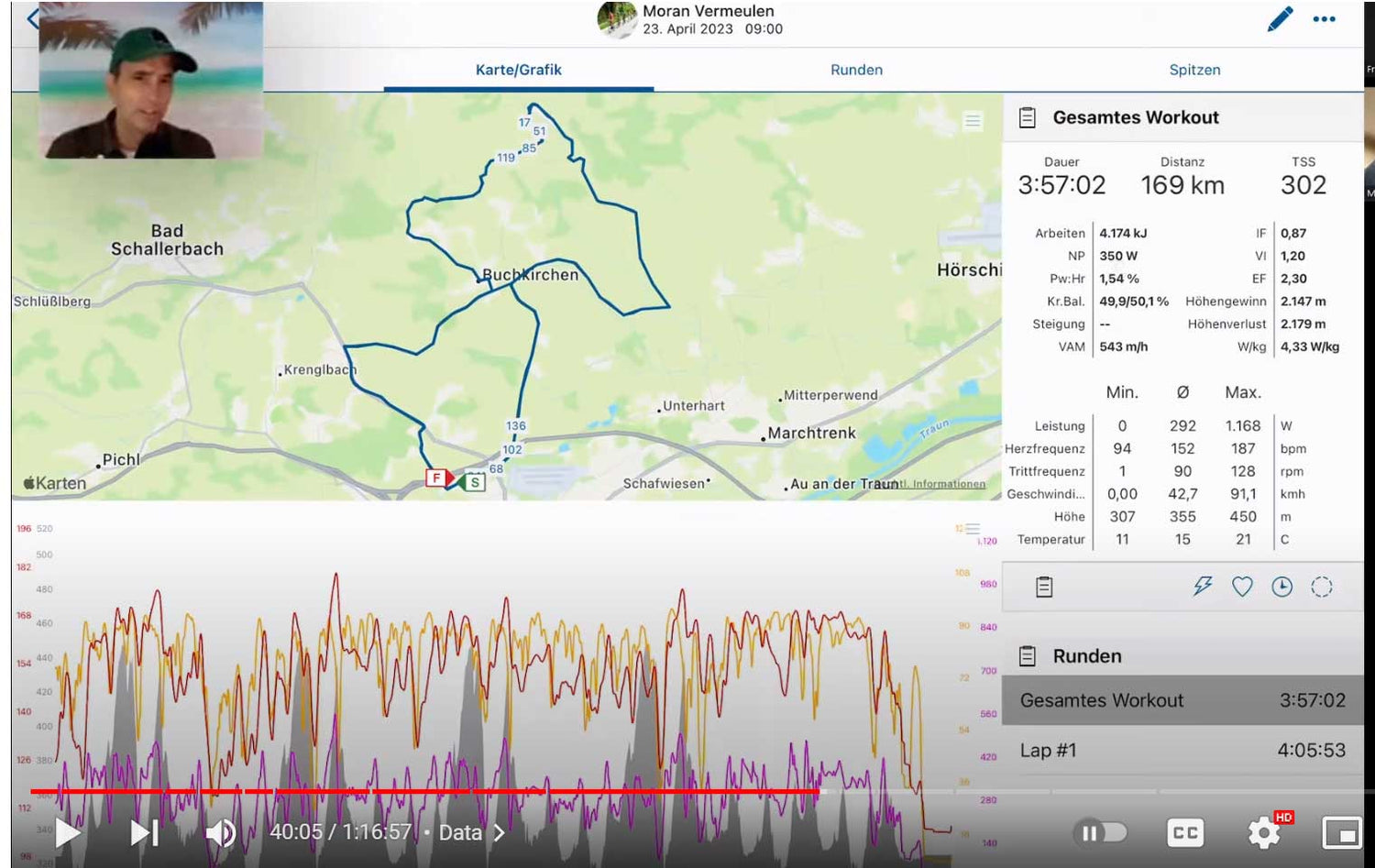Open the video settings gear menu

tap(1264, 832)
